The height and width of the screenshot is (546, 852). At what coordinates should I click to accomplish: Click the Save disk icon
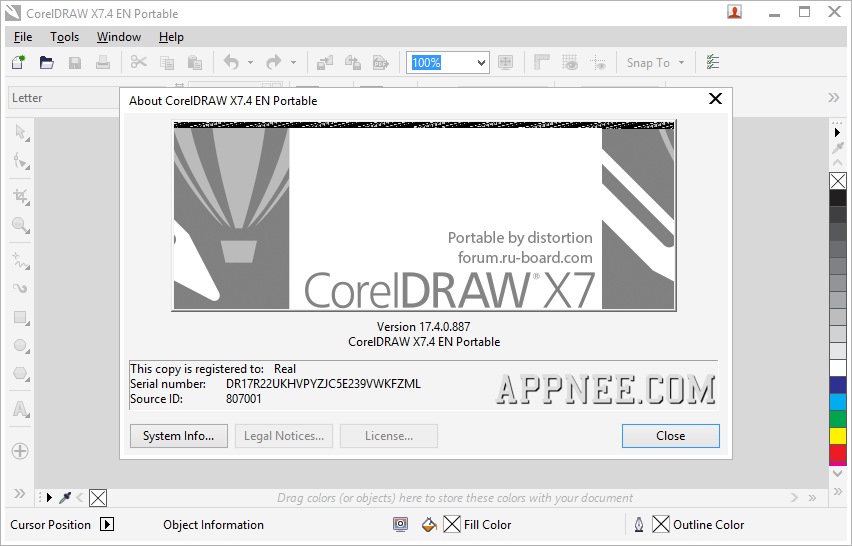75,63
